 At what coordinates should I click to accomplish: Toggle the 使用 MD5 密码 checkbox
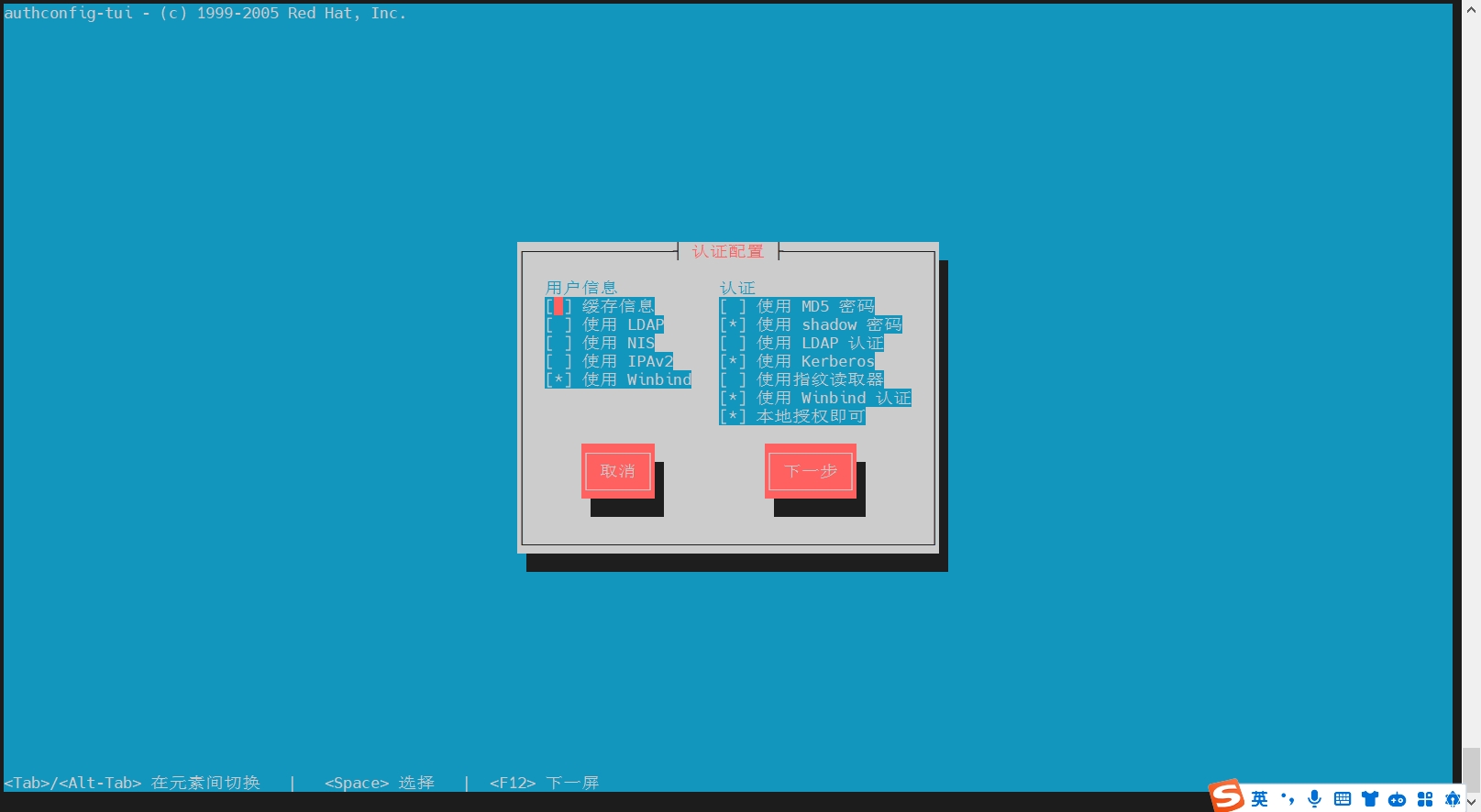pyautogui.click(x=733, y=306)
